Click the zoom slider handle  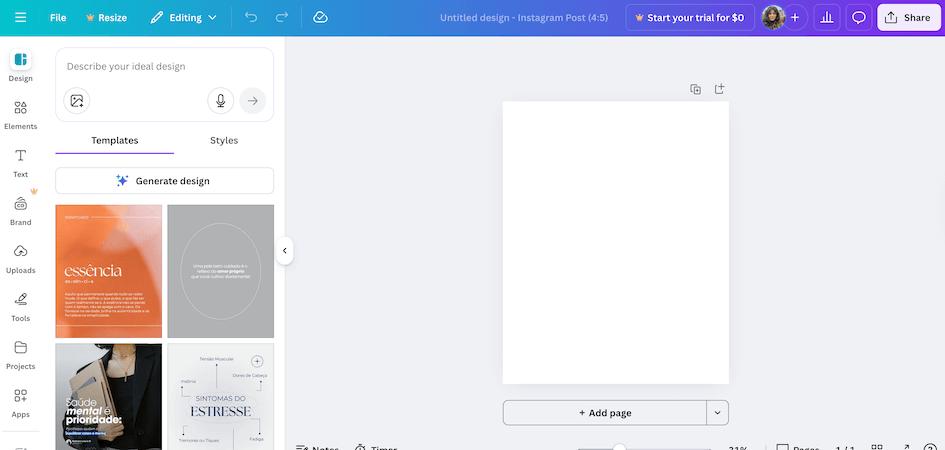click(619, 448)
